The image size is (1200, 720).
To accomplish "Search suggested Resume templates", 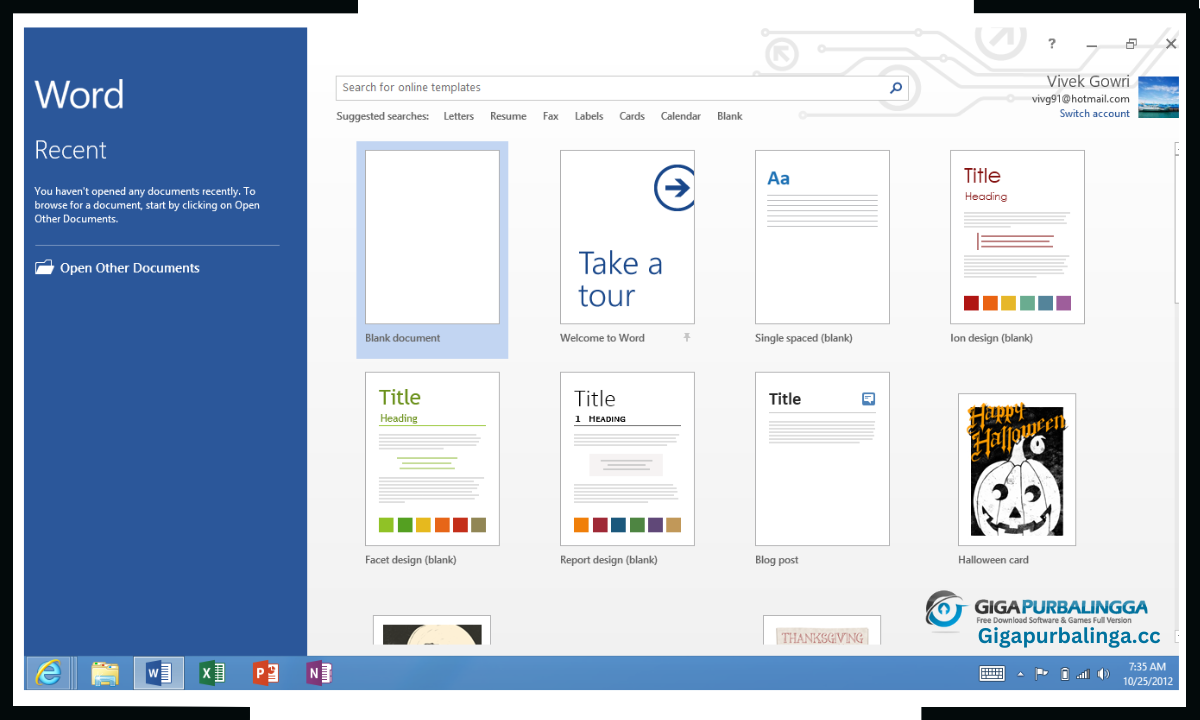I will (508, 116).
